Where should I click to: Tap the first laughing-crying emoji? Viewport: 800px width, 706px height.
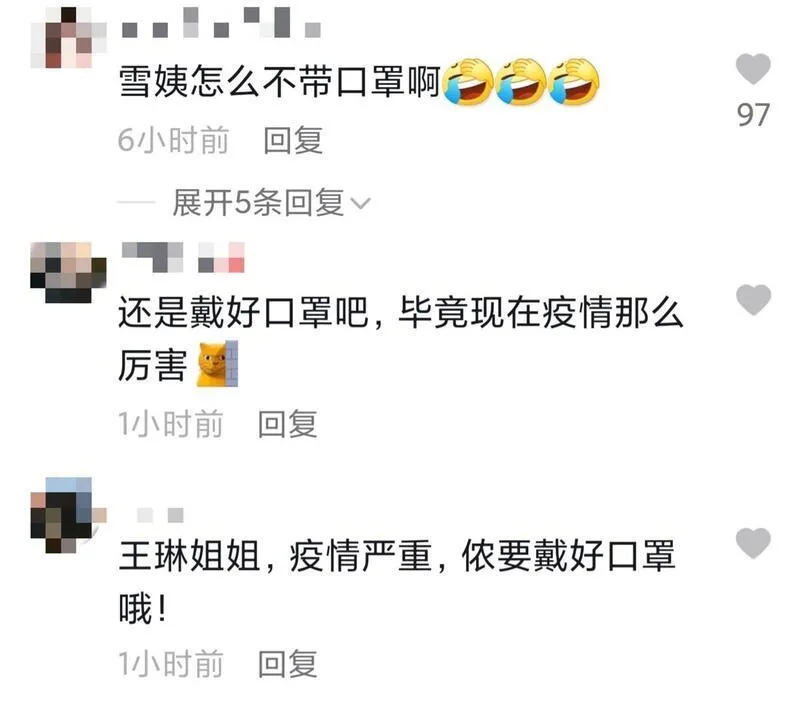click(x=468, y=82)
